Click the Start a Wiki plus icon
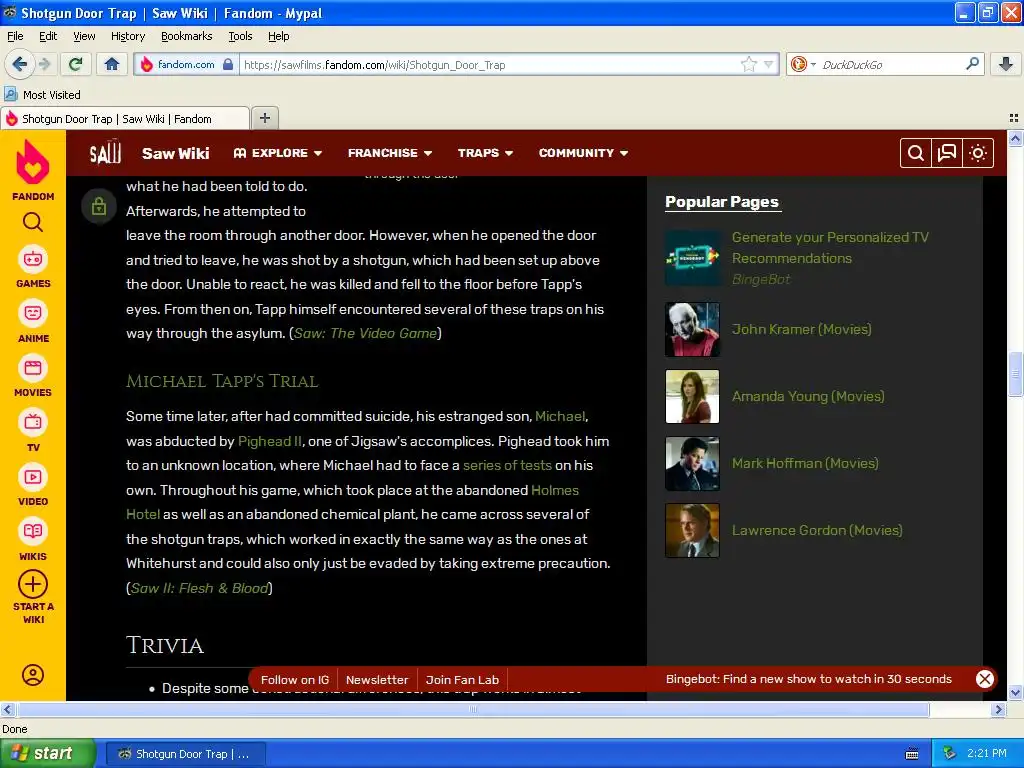Image resolution: width=1024 pixels, height=768 pixels. (33, 584)
